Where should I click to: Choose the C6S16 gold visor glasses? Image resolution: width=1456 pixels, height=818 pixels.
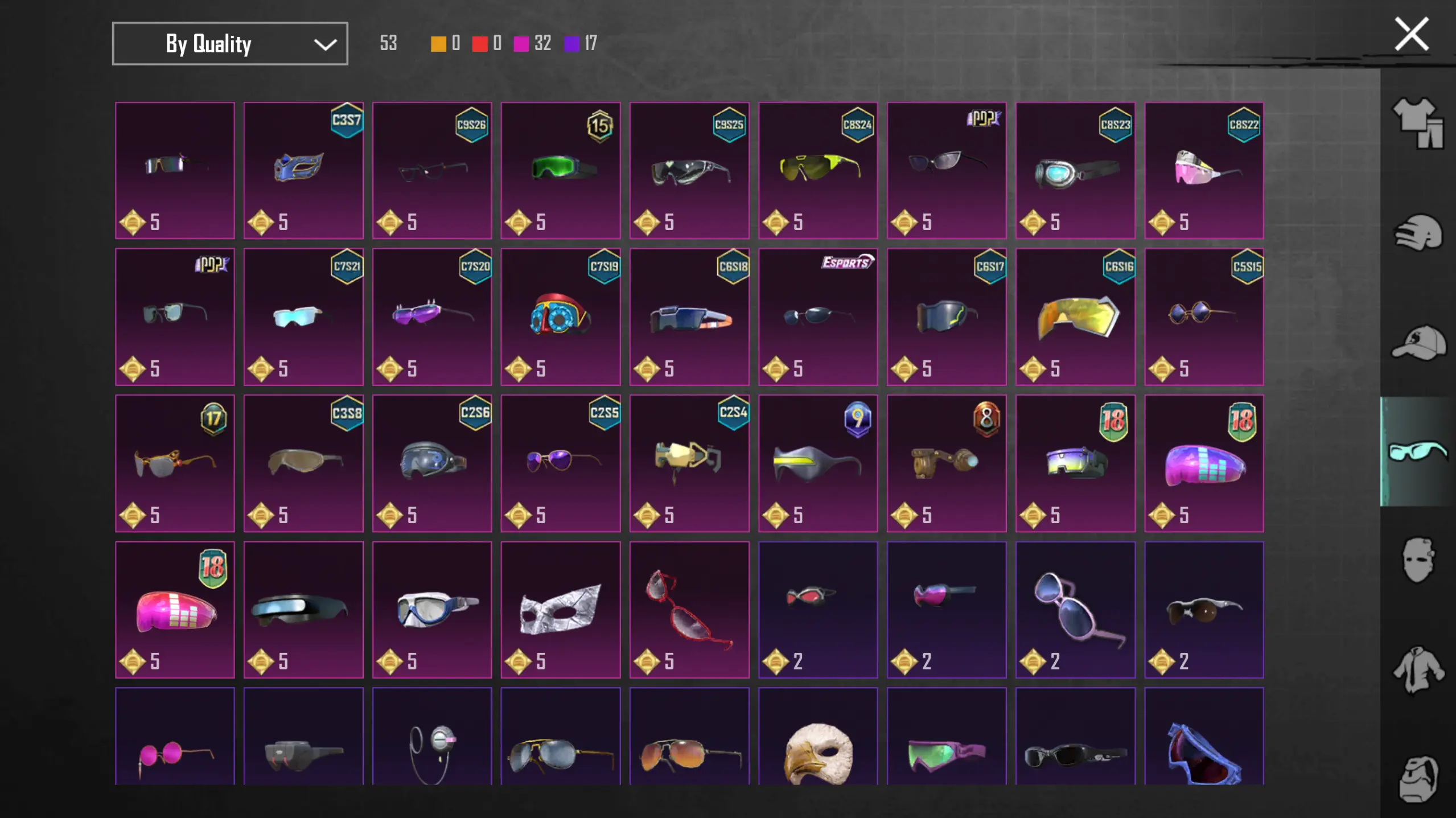pyautogui.click(x=1075, y=316)
